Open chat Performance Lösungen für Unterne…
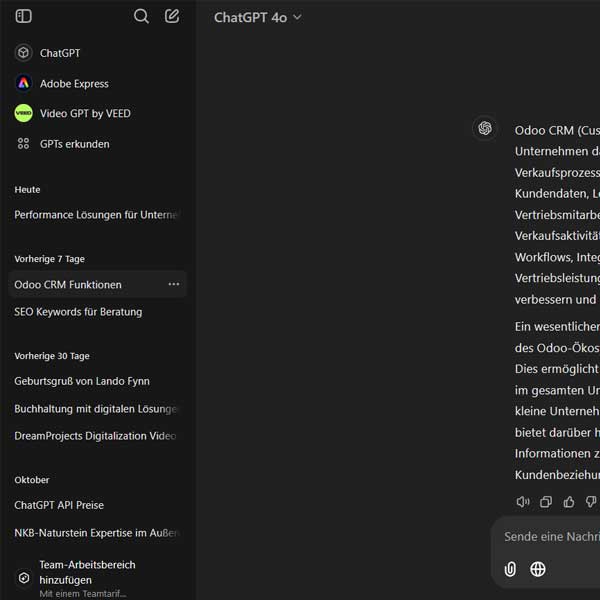The image size is (600, 600). (98, 215)
